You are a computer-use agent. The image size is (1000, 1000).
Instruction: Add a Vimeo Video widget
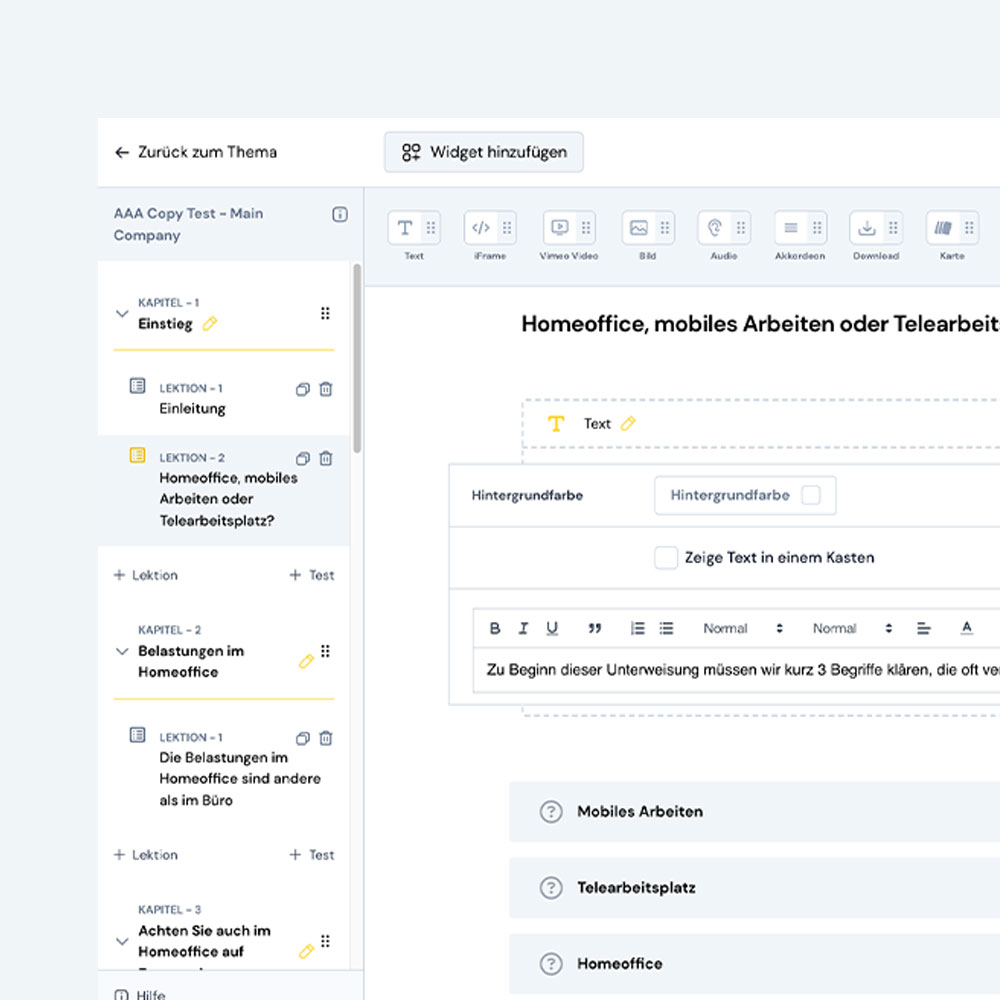pos(558,227)
